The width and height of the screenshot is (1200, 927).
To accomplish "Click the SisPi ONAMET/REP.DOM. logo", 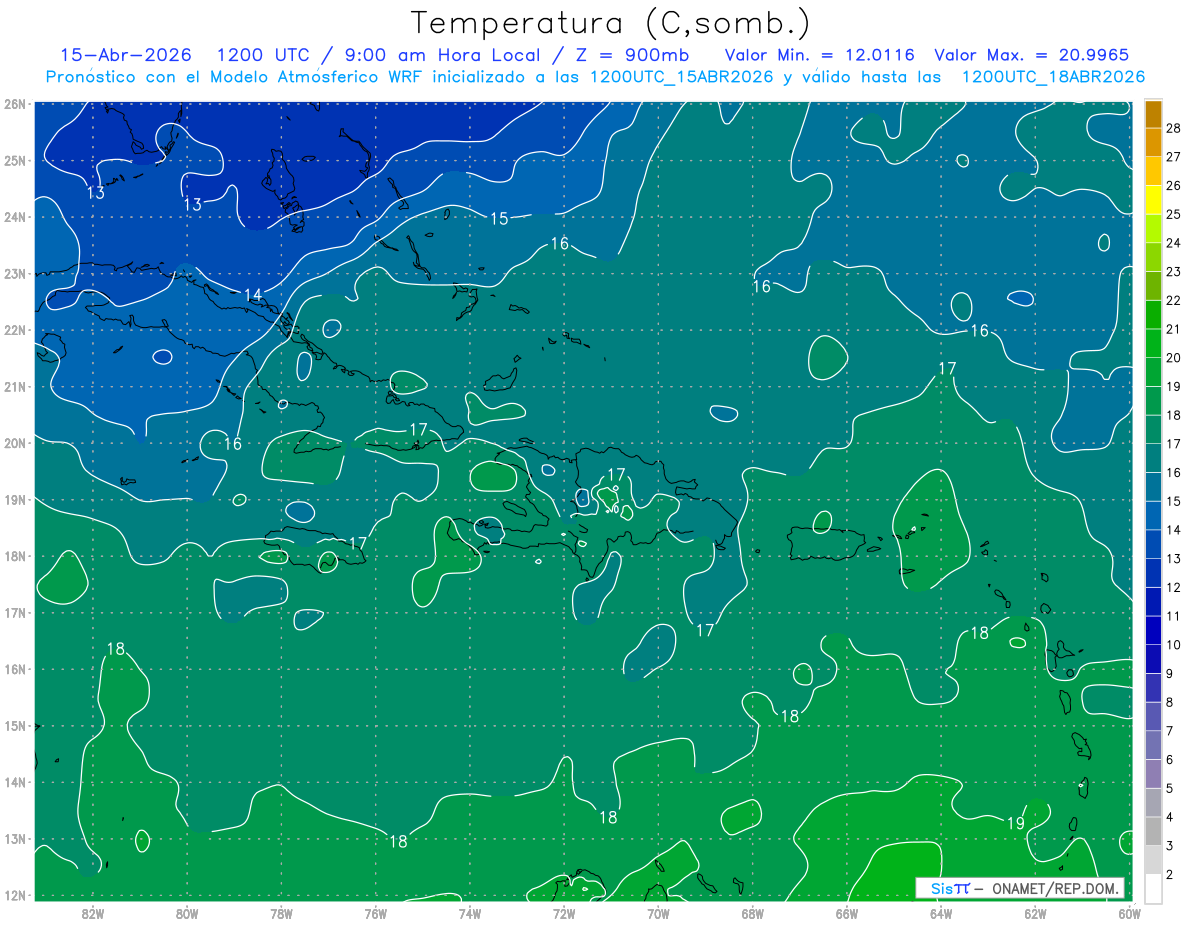I will (x=1020, y=888).
